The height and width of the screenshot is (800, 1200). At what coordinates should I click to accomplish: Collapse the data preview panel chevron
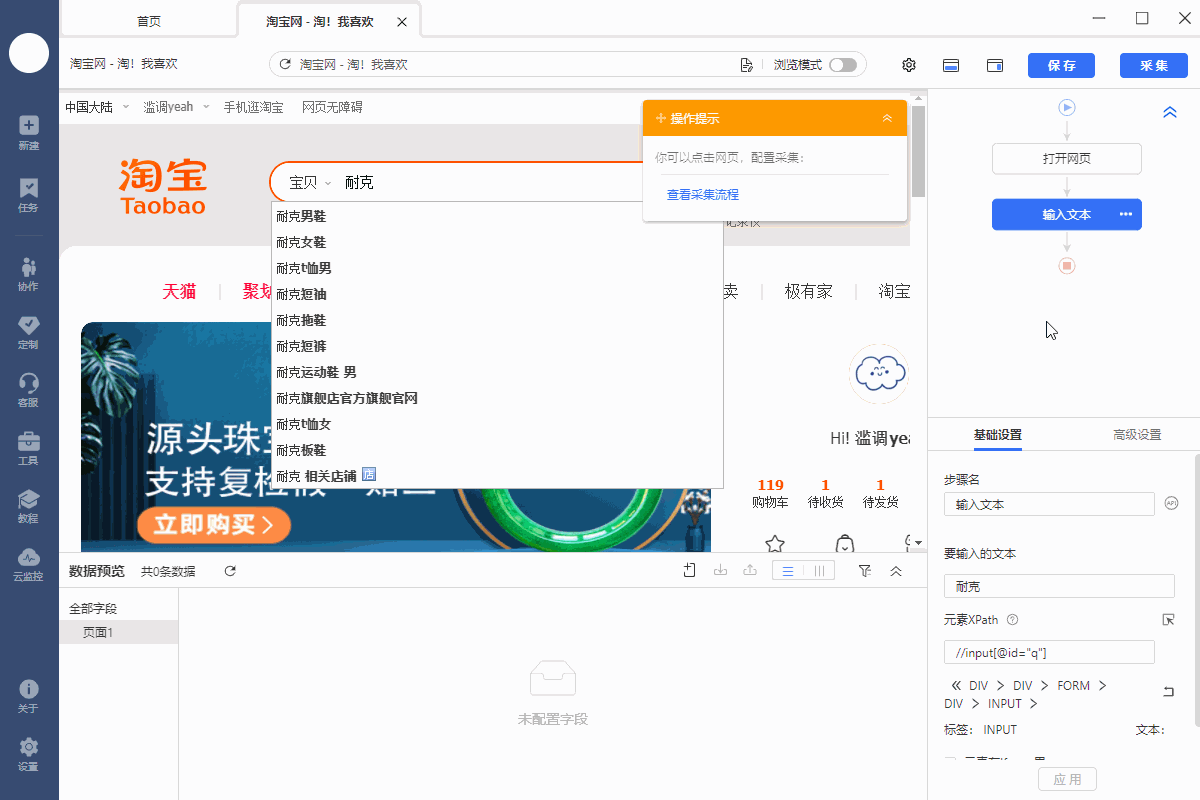pyautogui.click(x=896, y=571)
